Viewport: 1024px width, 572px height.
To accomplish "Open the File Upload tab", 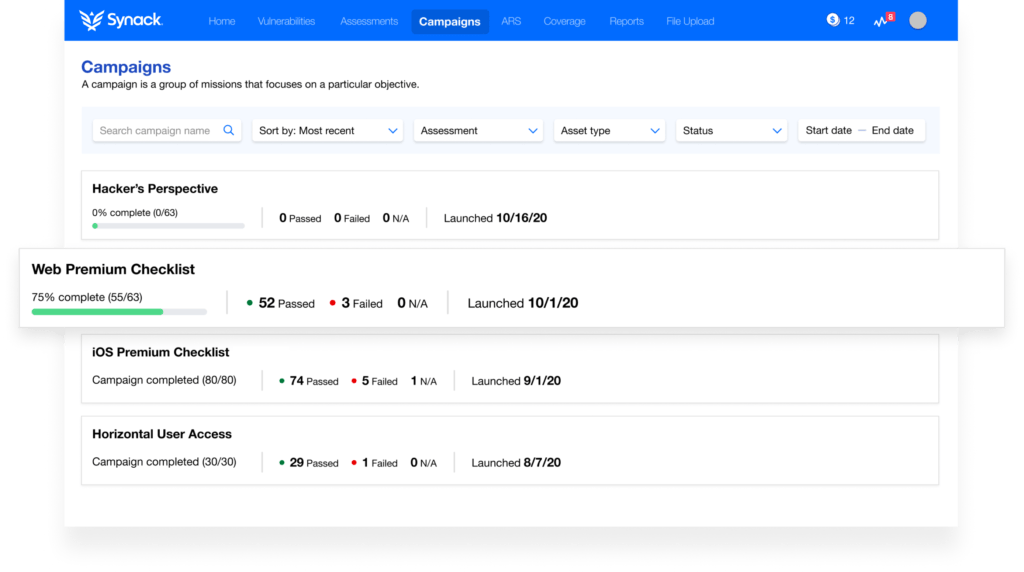I will 690,21.
